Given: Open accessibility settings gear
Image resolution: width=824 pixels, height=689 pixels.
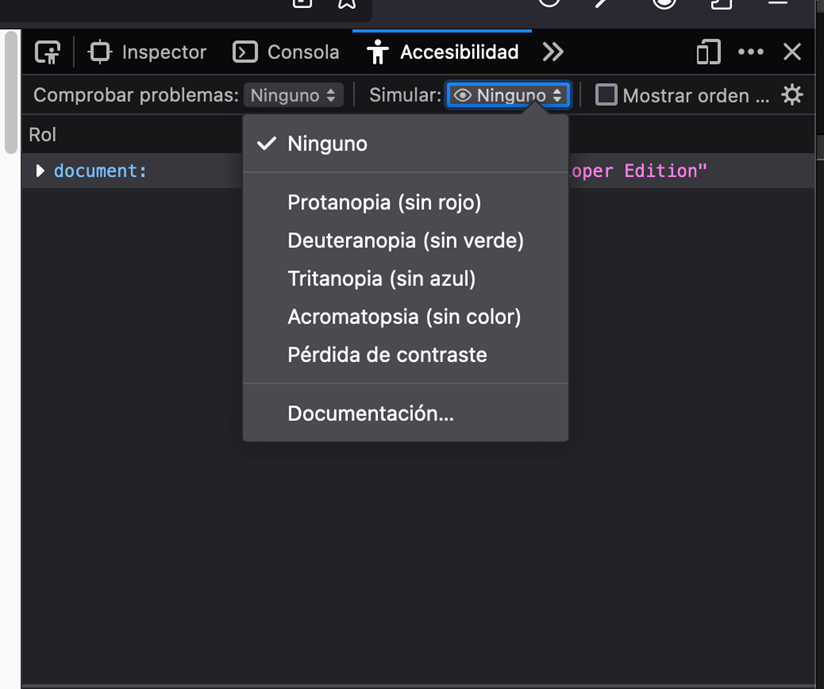Looking at the screenshot, I should [x=792, y=95].
